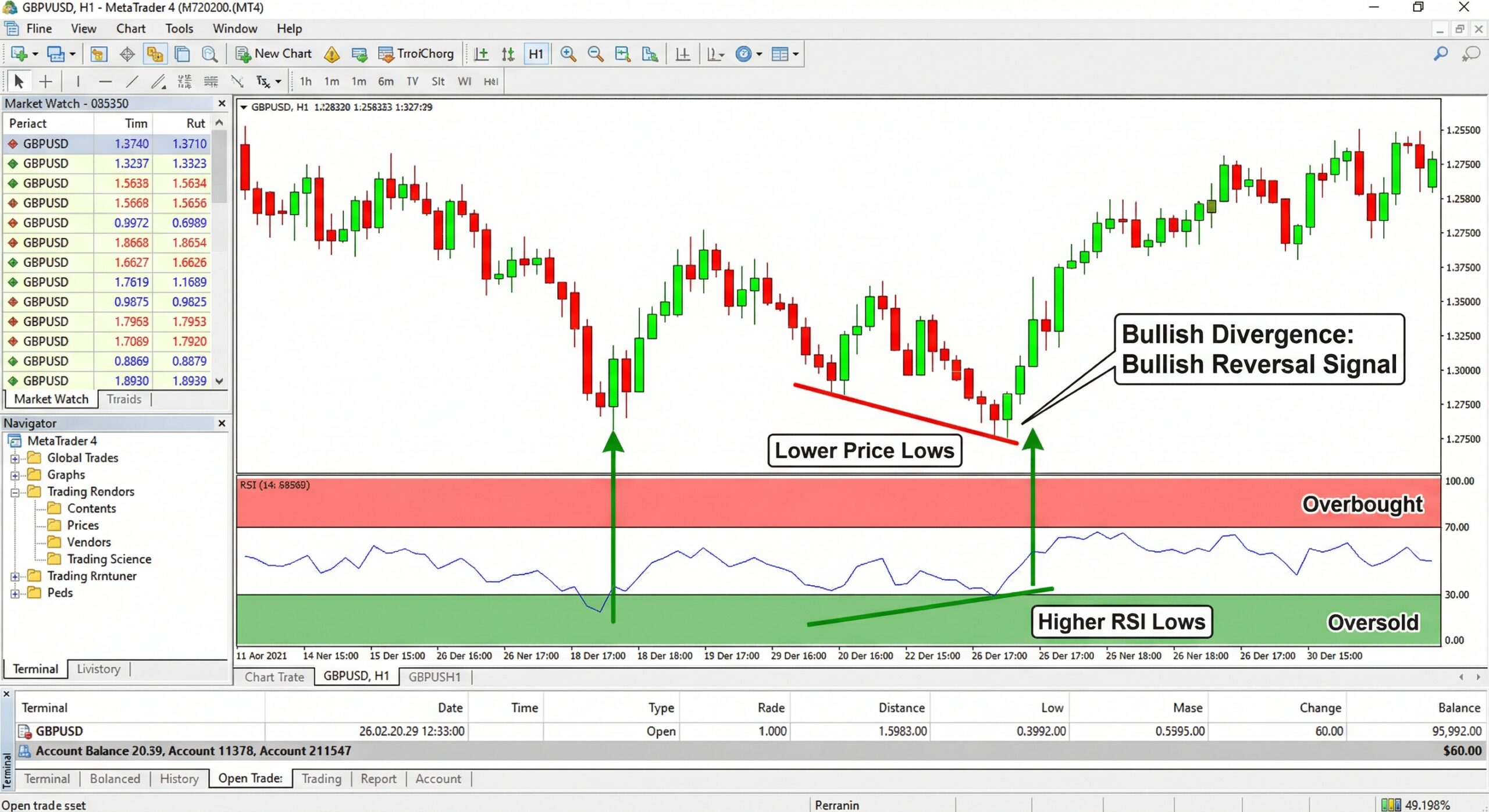Expand the Global Trades node in Navigator
This screenshot has height=812, width=1489.
pos(15,458)
